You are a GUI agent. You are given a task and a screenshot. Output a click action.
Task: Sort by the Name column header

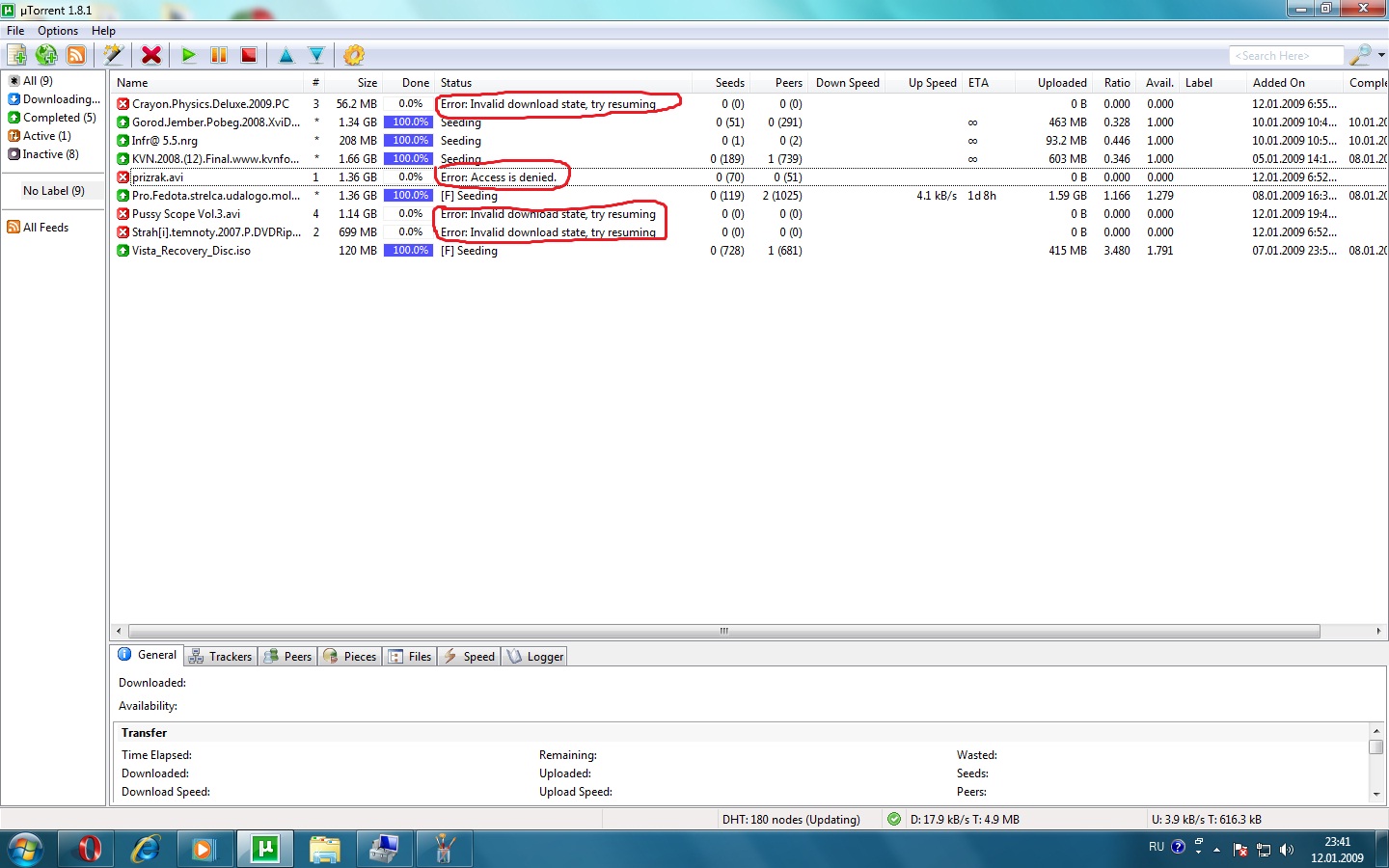[x=207, y=83]
